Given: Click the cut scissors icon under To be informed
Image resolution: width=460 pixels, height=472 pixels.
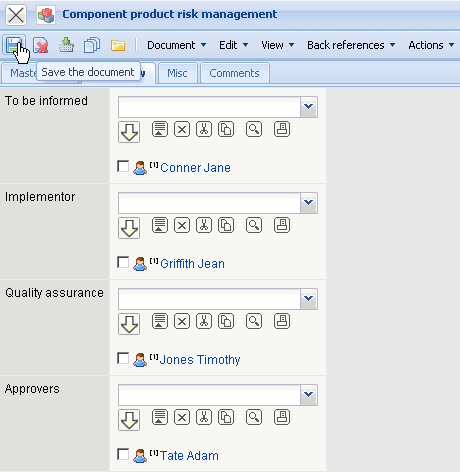Looking at the screenshot, I should (x=204, y=129).
